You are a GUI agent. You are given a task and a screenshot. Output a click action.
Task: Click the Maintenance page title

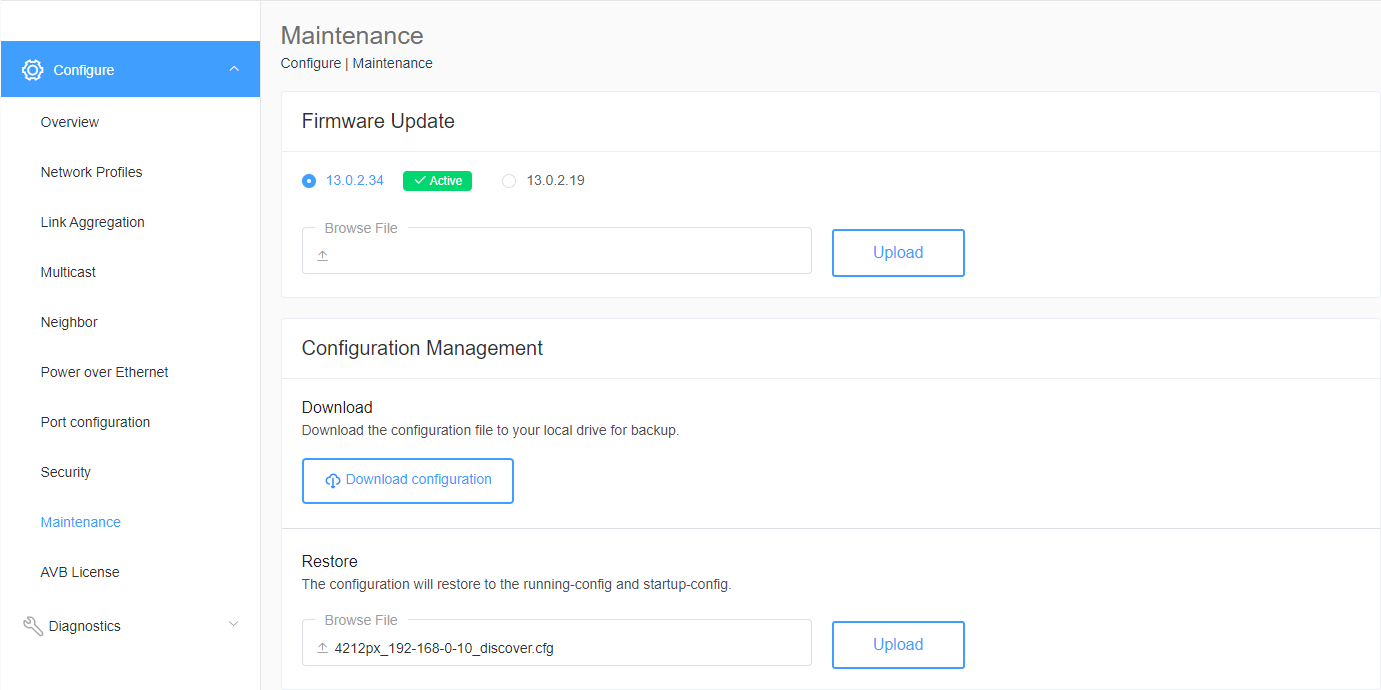click(x=352, y=35)
